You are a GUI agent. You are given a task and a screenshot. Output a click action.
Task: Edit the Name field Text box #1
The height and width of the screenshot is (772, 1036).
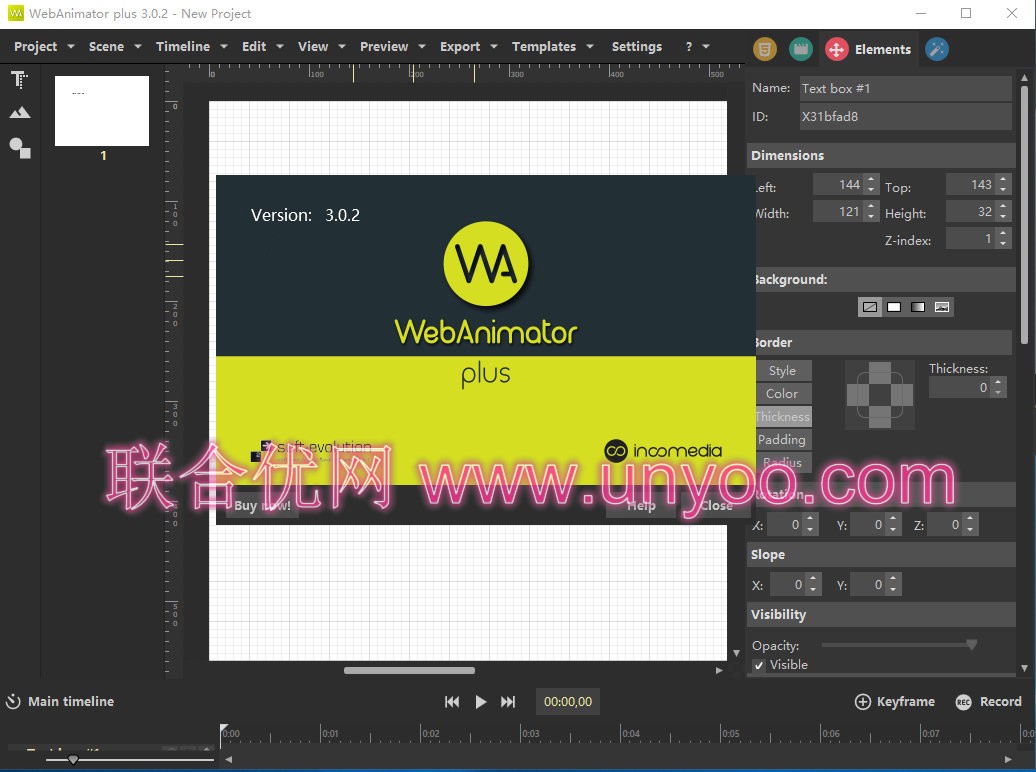pyautogui.click(x=905, y=89)
